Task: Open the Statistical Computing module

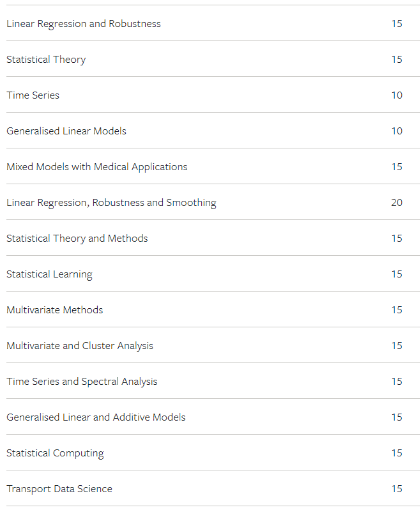Action: 55,453
